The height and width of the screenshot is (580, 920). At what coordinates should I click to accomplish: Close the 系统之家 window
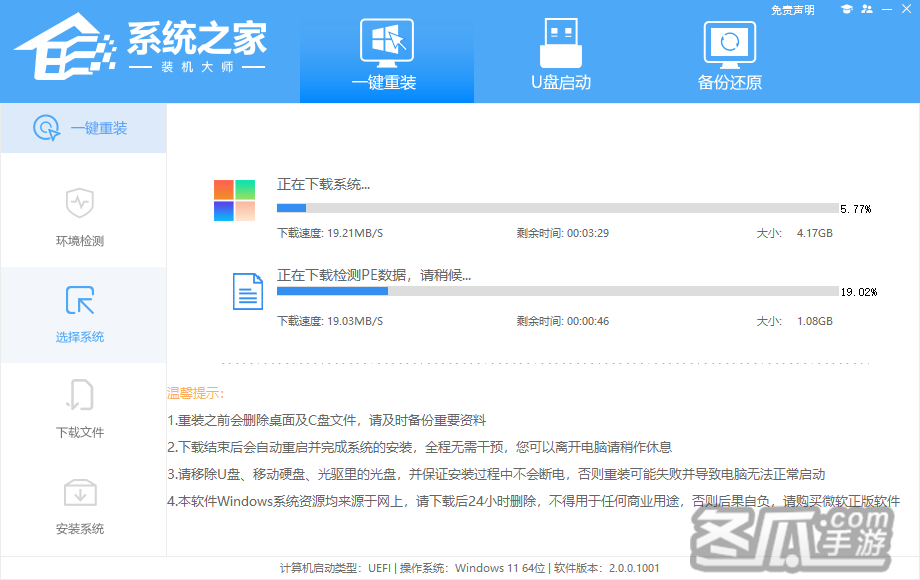click(x=907, y=9)
